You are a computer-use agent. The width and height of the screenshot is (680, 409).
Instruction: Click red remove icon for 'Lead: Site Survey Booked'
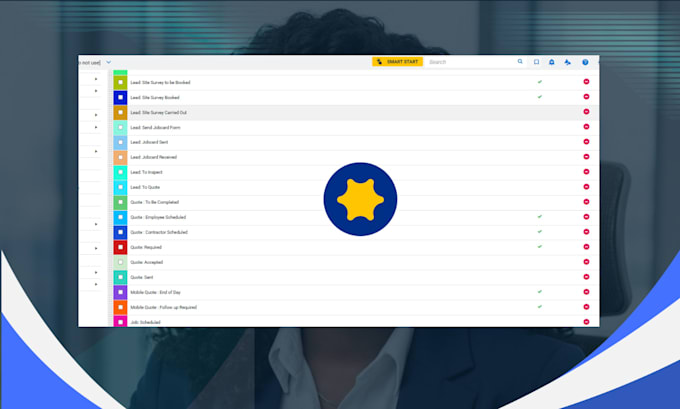click(586, 97)
